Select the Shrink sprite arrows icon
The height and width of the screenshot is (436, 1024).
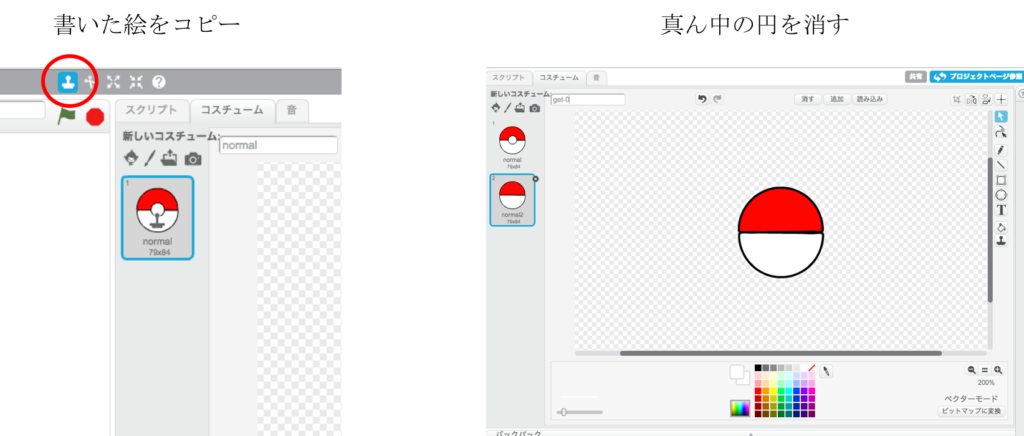(136, 82)
